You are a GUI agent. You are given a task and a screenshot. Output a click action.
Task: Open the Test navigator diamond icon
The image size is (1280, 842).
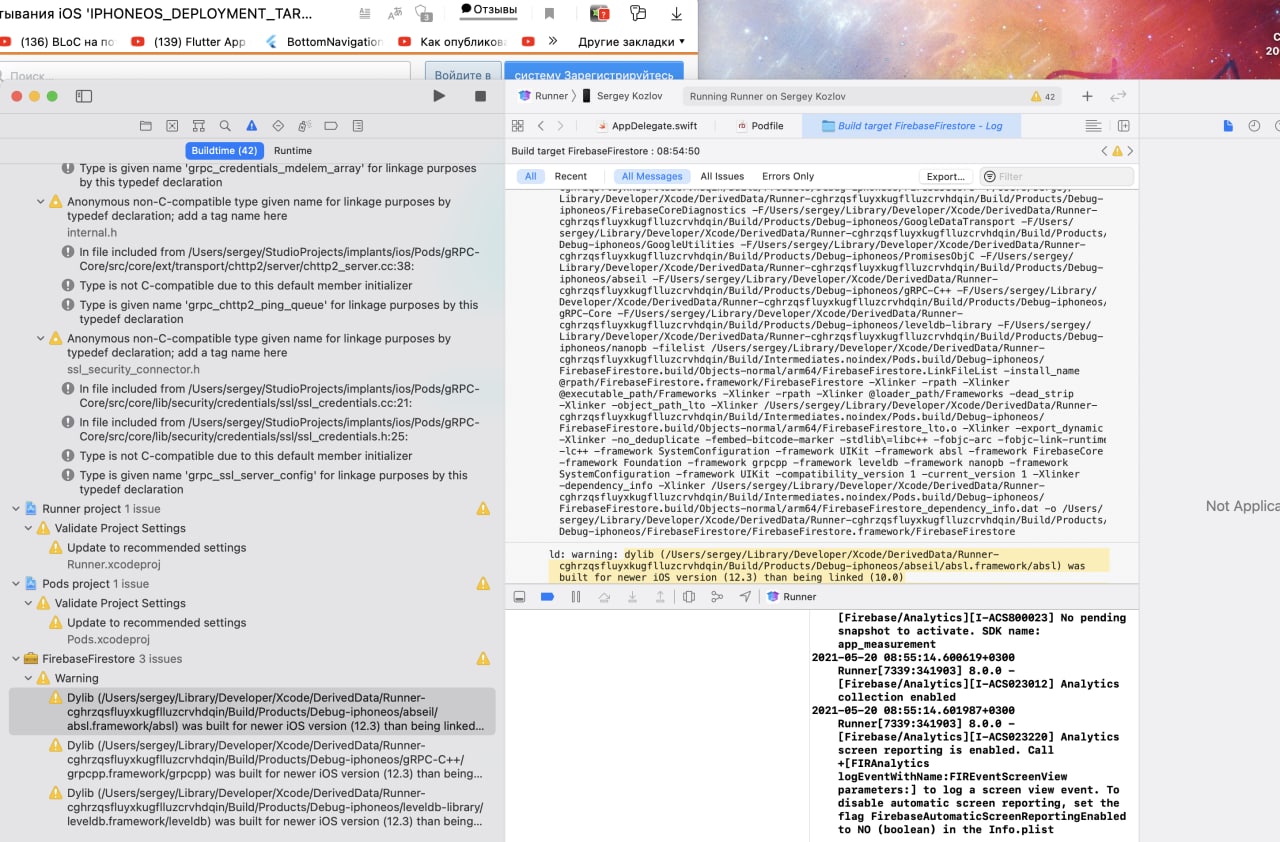point(279,126)
